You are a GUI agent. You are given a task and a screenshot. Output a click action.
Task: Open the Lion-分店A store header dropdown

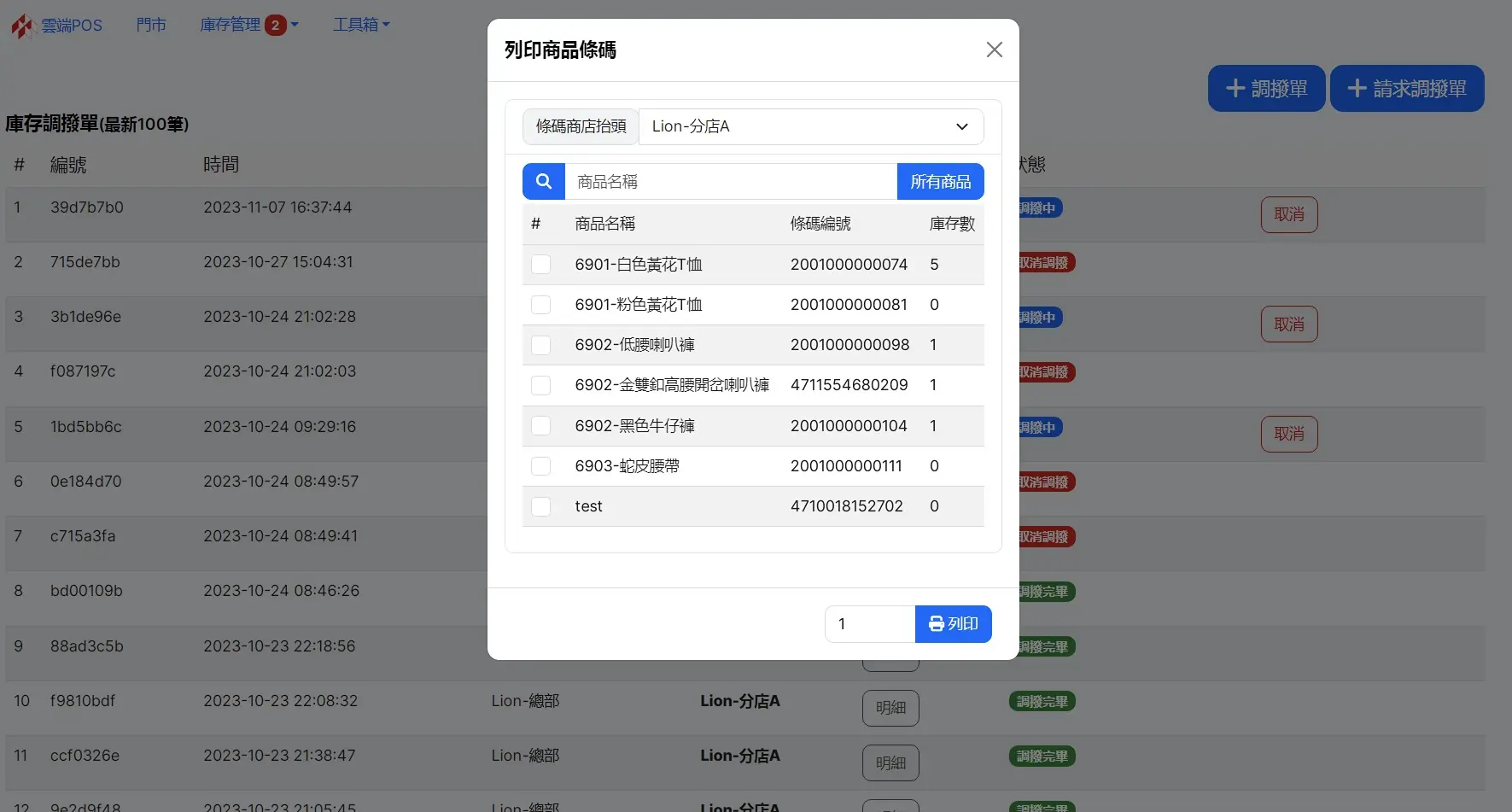[x=810, y=126]
